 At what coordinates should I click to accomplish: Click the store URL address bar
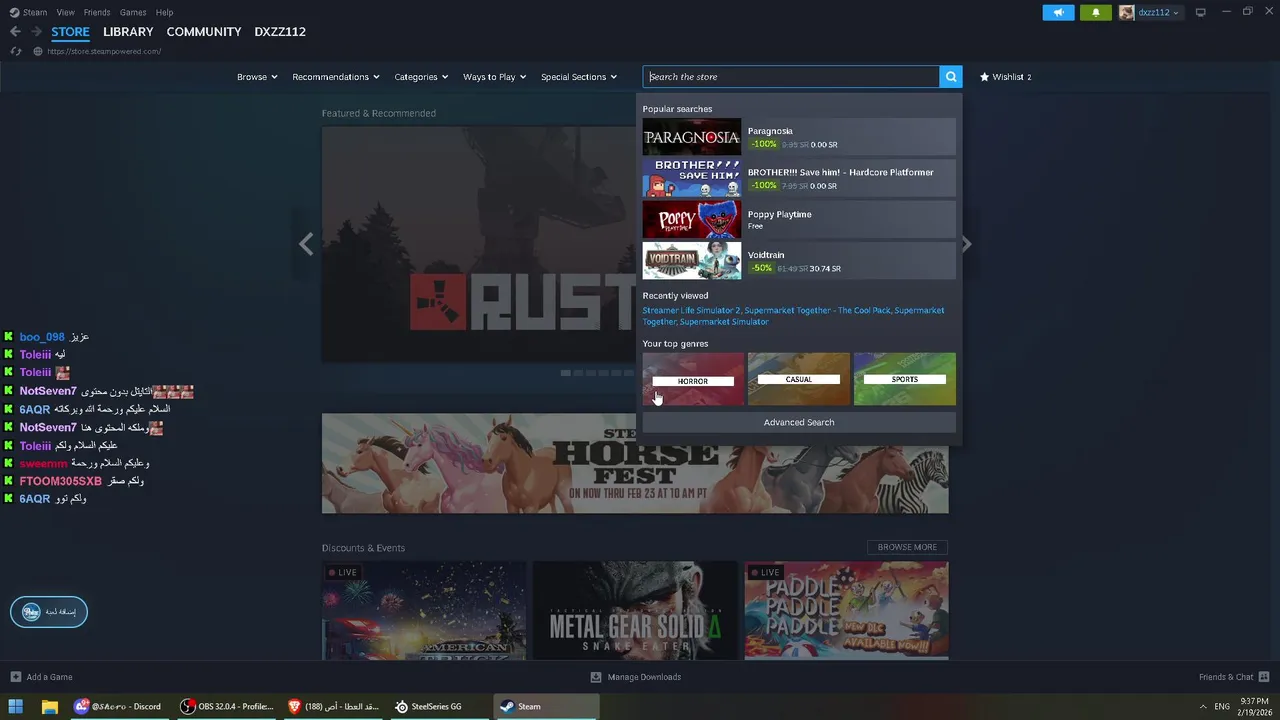[104, 51]
